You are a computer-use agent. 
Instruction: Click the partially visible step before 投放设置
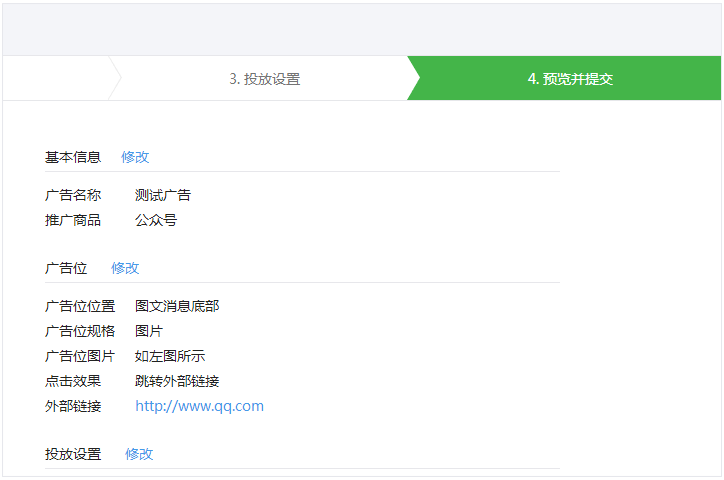coord(56,78)
